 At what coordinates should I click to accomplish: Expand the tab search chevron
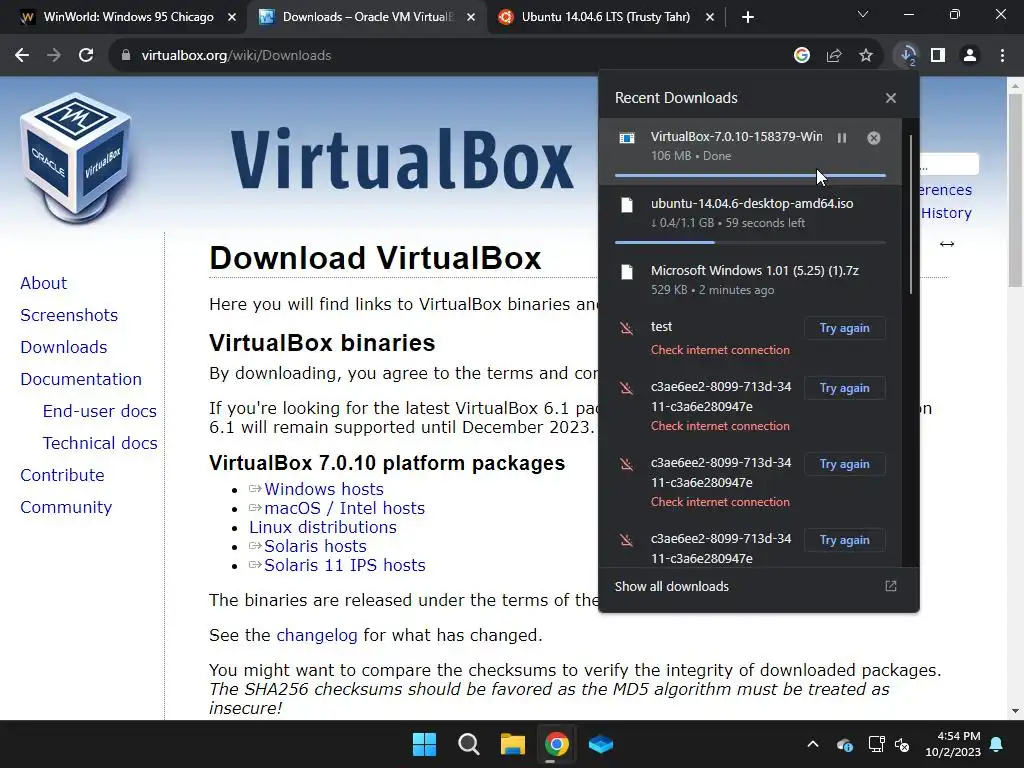point(863,14)
